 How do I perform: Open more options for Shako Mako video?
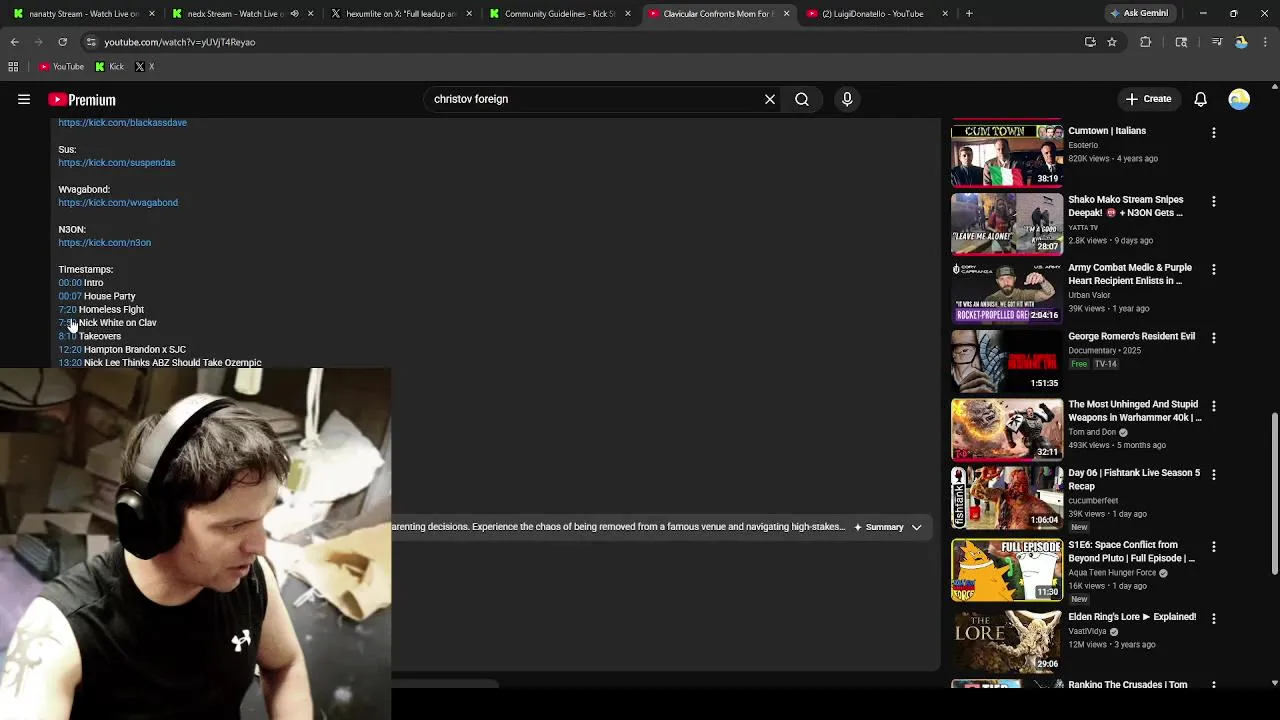coord(1214,201)
